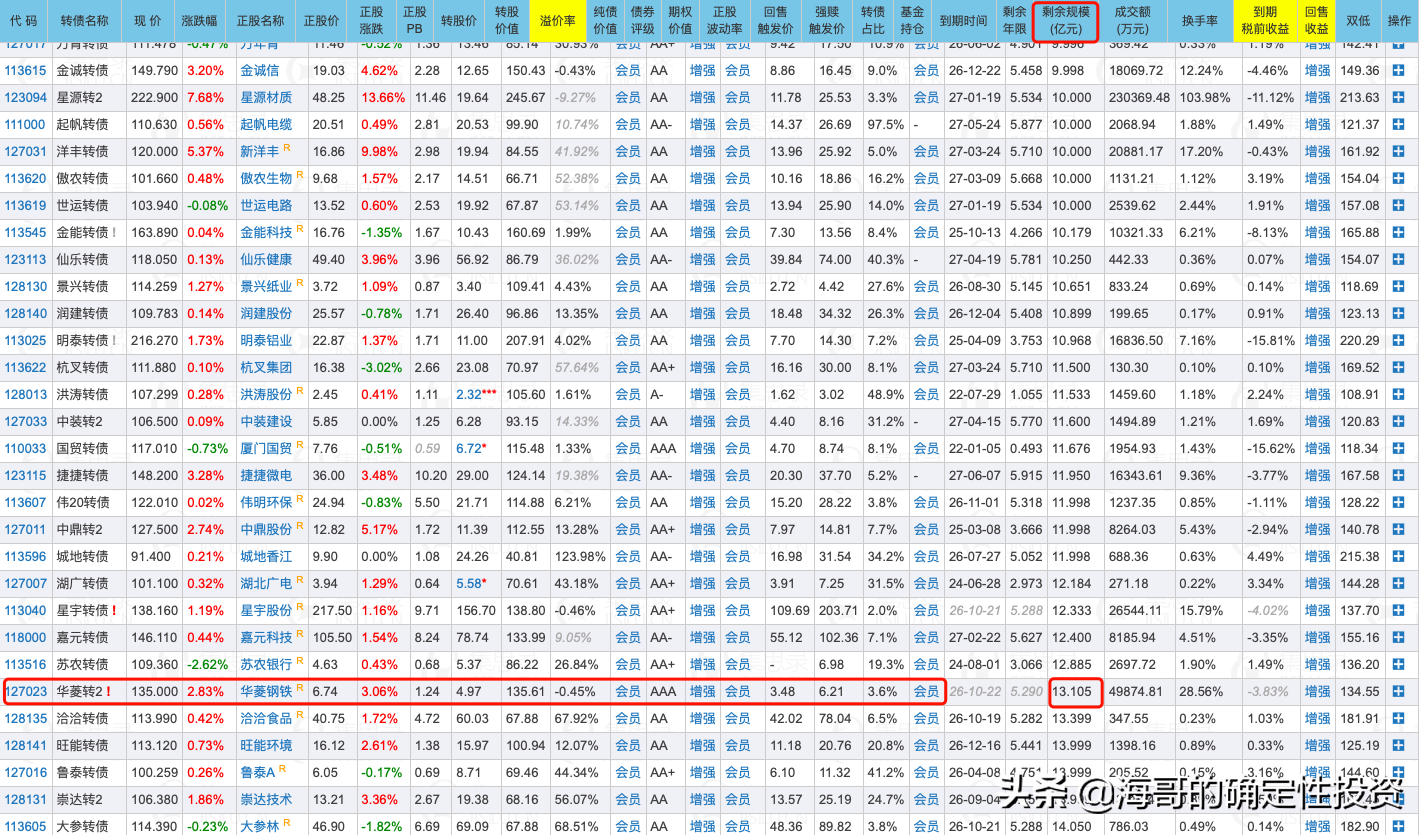1428x835 pixels.
Task: Click the plus icon in 洪涛转债 row
Action: pos(1398,395)
